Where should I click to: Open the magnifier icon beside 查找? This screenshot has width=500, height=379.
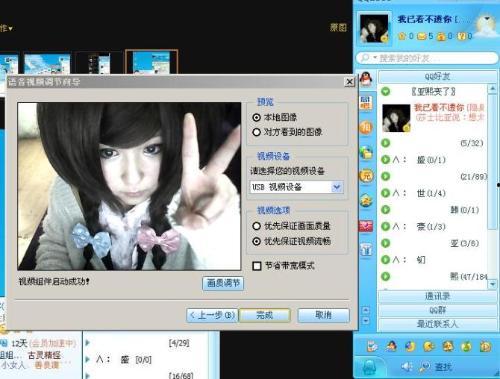point(424,367)
